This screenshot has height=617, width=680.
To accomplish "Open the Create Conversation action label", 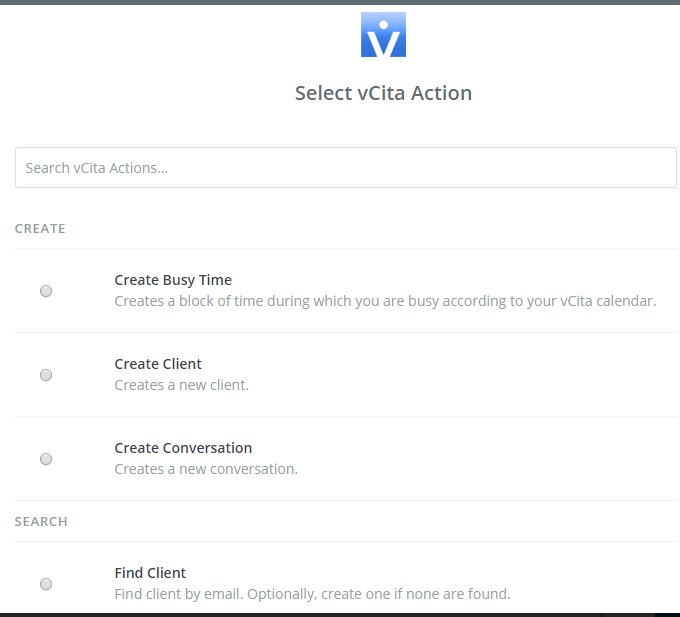I will pyautogui.click(x=183, y=448).
